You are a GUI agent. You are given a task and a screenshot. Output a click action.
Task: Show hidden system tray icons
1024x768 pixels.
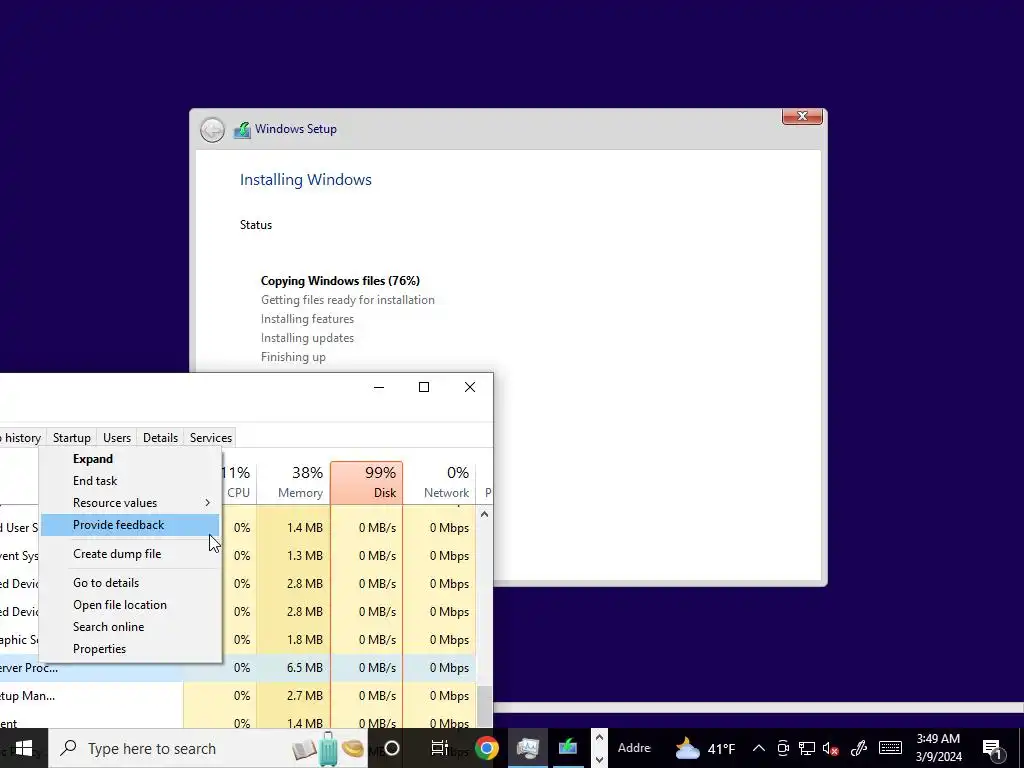click(758, 748)
